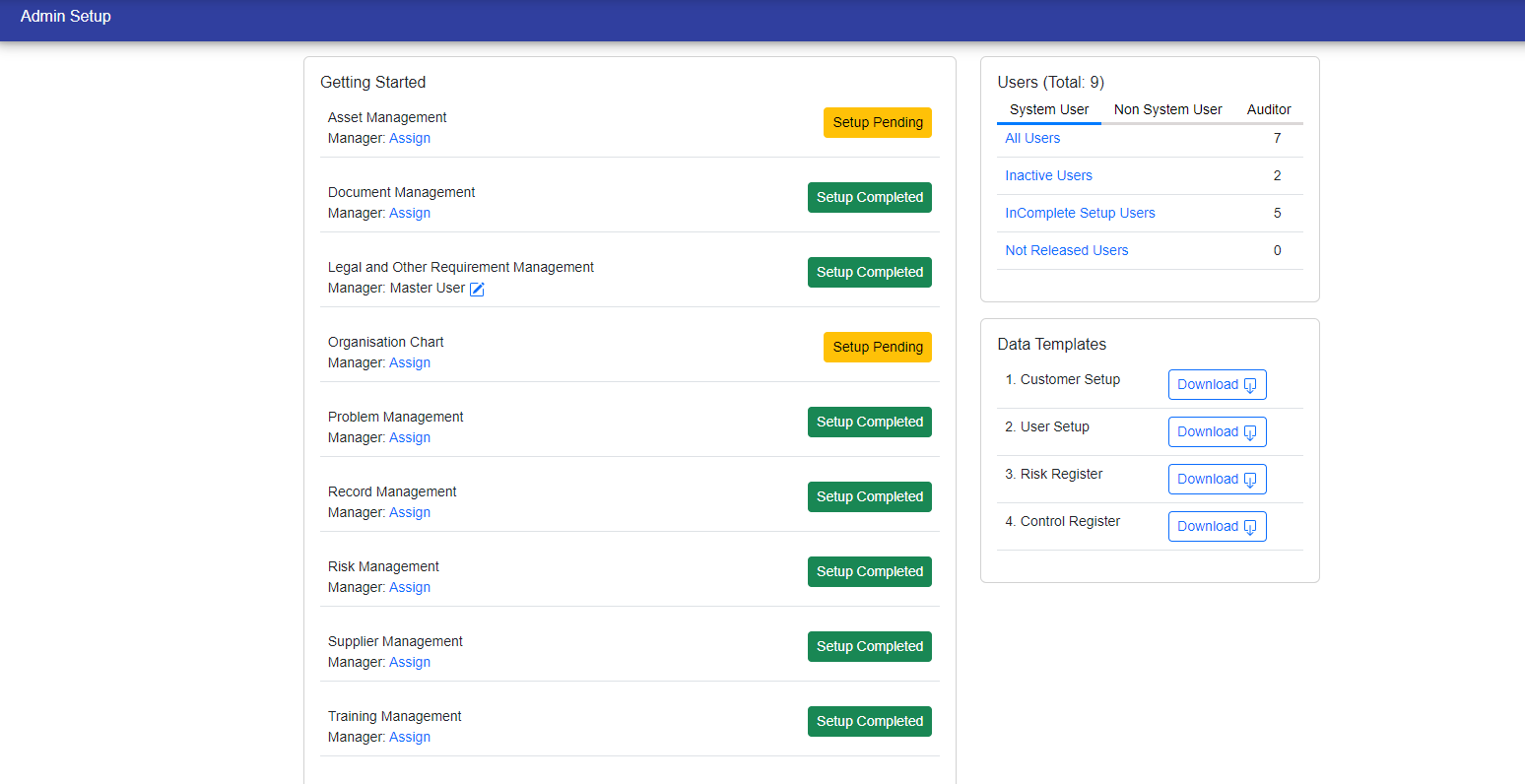
Task: Select the System User tab
Action: click(x=1048, y=109)
